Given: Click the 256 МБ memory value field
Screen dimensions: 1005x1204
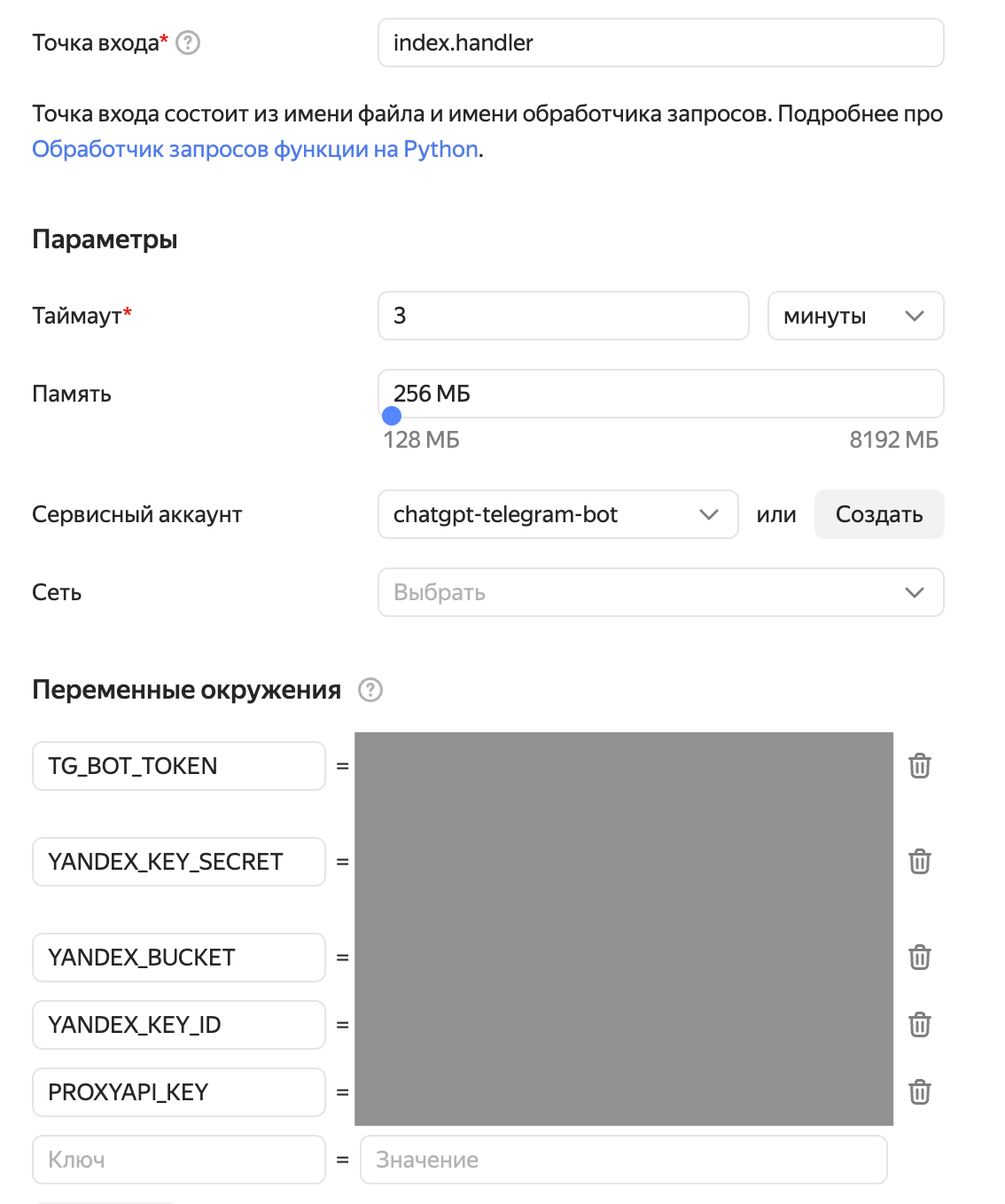Looking at the screenshot, I should click(x=661, y=394).
